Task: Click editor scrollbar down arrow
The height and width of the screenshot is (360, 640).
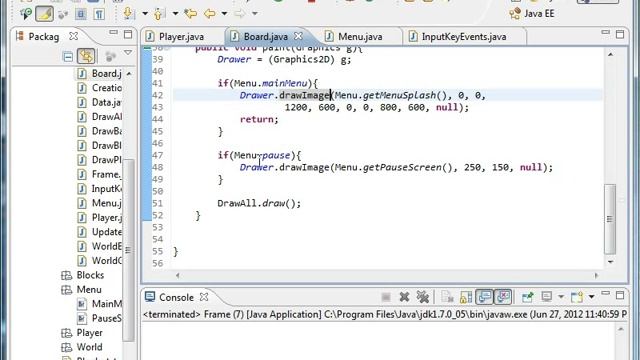Action: coord(610,262)
